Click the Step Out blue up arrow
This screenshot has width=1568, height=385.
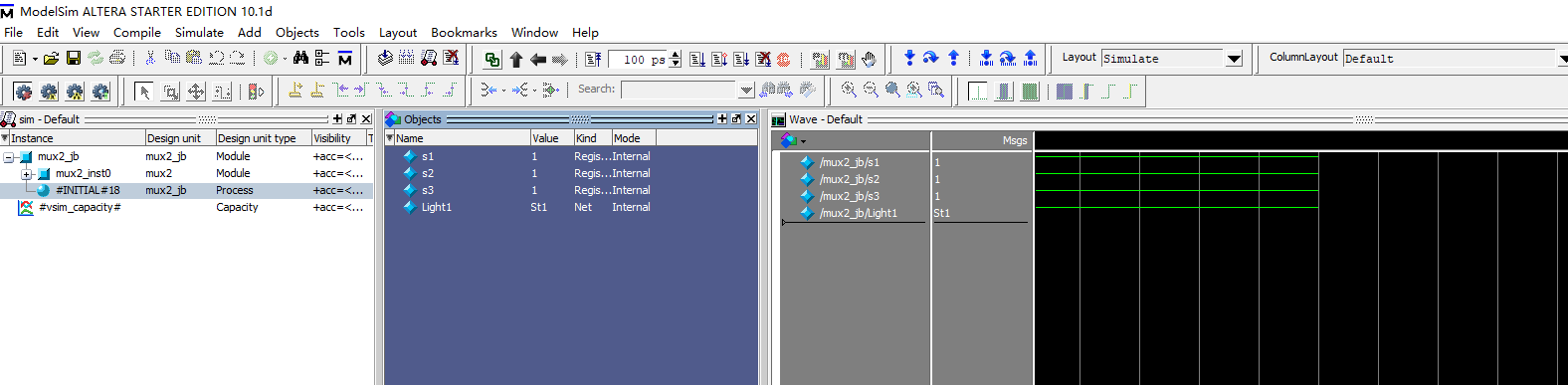(x=953, y=59)
